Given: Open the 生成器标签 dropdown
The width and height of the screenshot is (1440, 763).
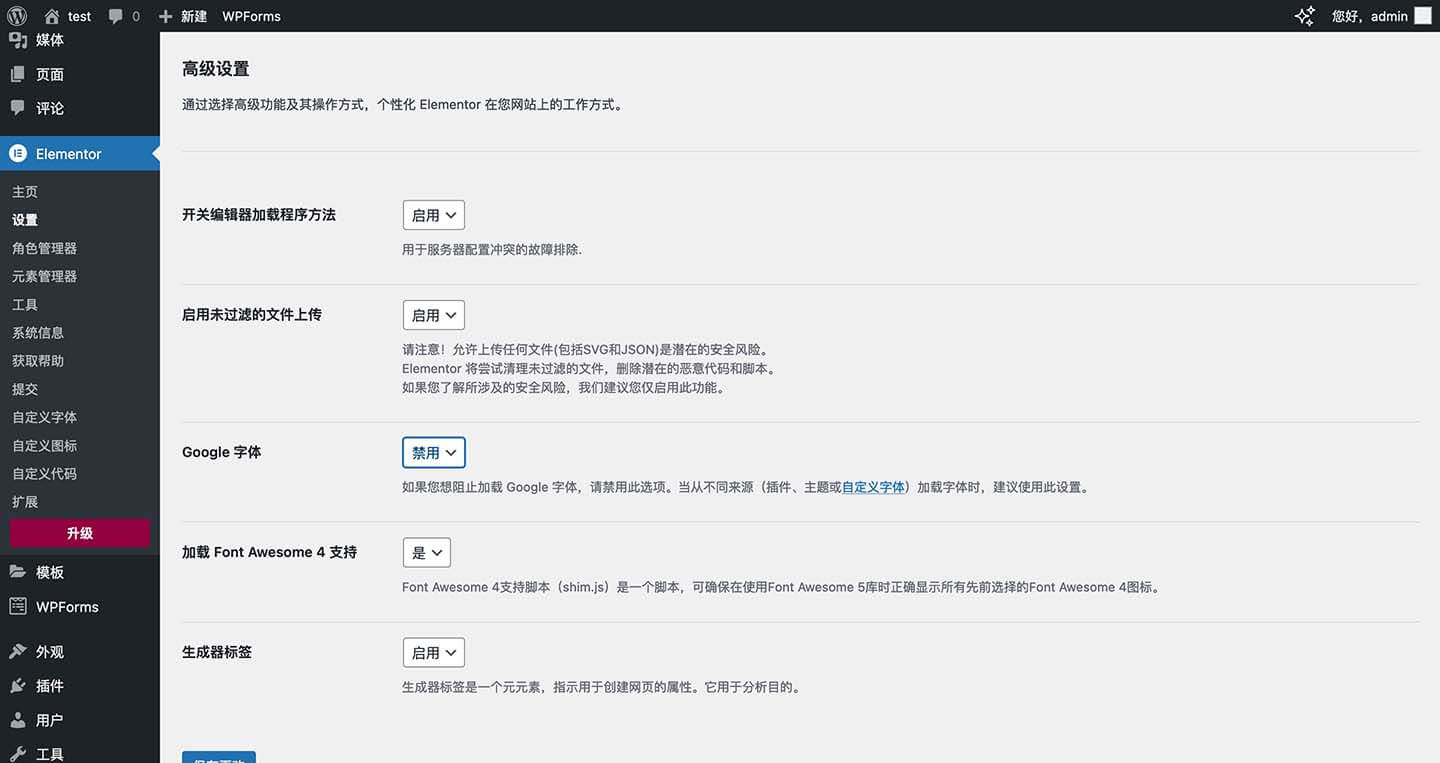Looking at the screenshot, I should tap(434, 652).
